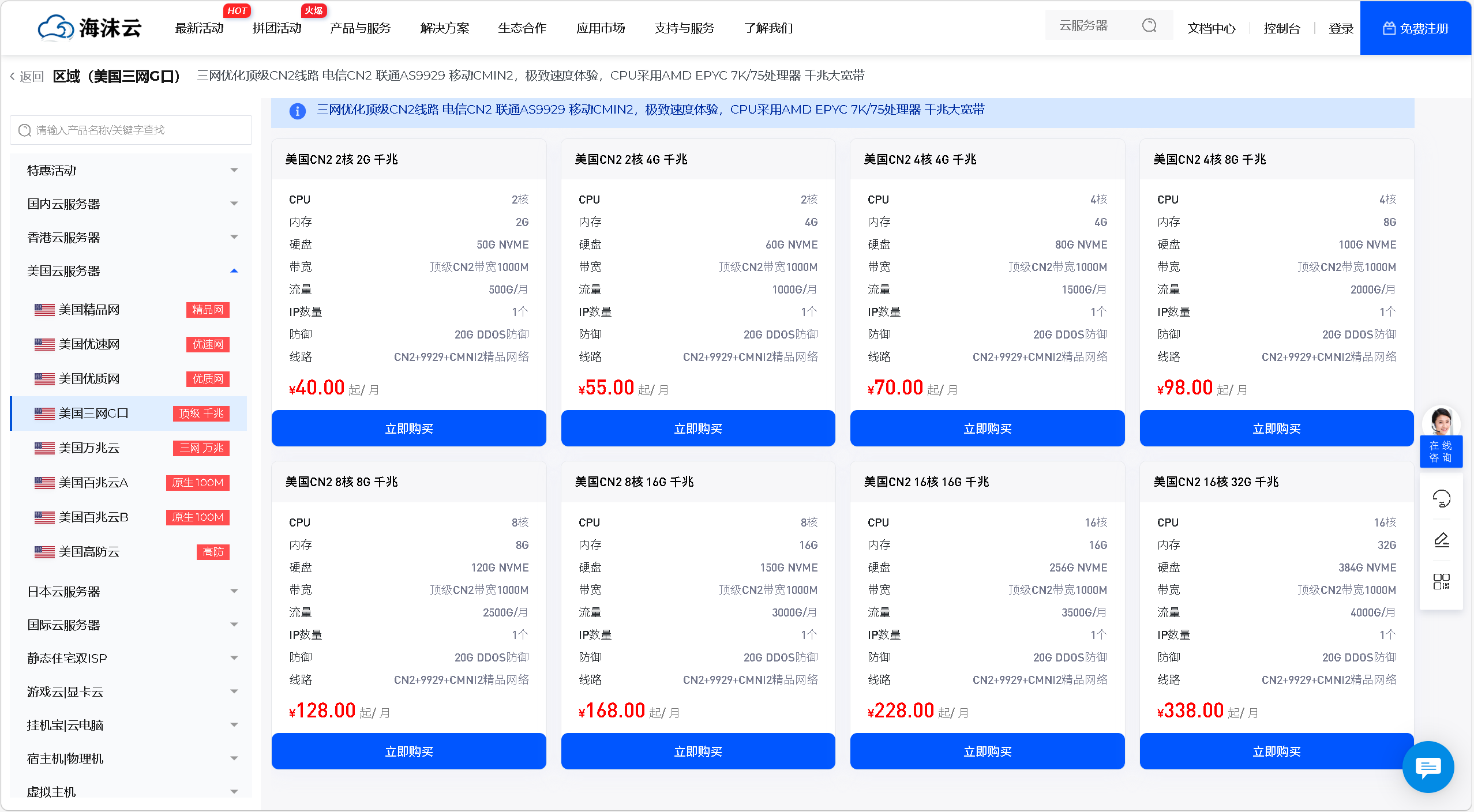Open the 产品与服务 menu
This screenshot has width=1474, height=812.
[360, 28]
